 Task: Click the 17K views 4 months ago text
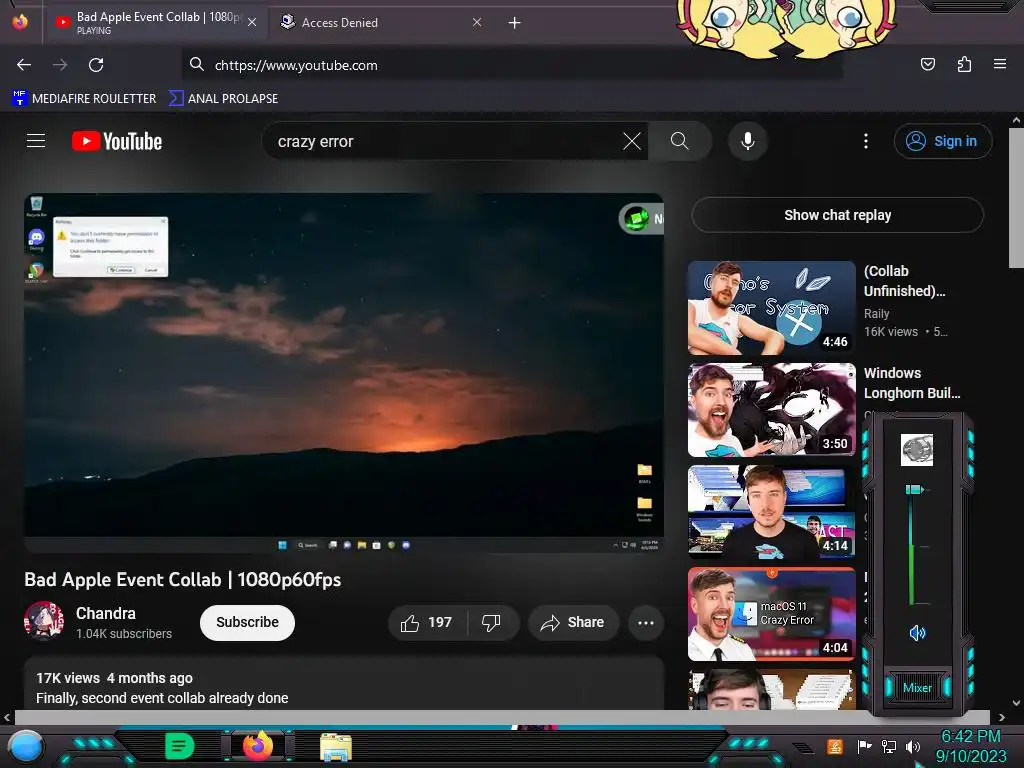point(114,678)
